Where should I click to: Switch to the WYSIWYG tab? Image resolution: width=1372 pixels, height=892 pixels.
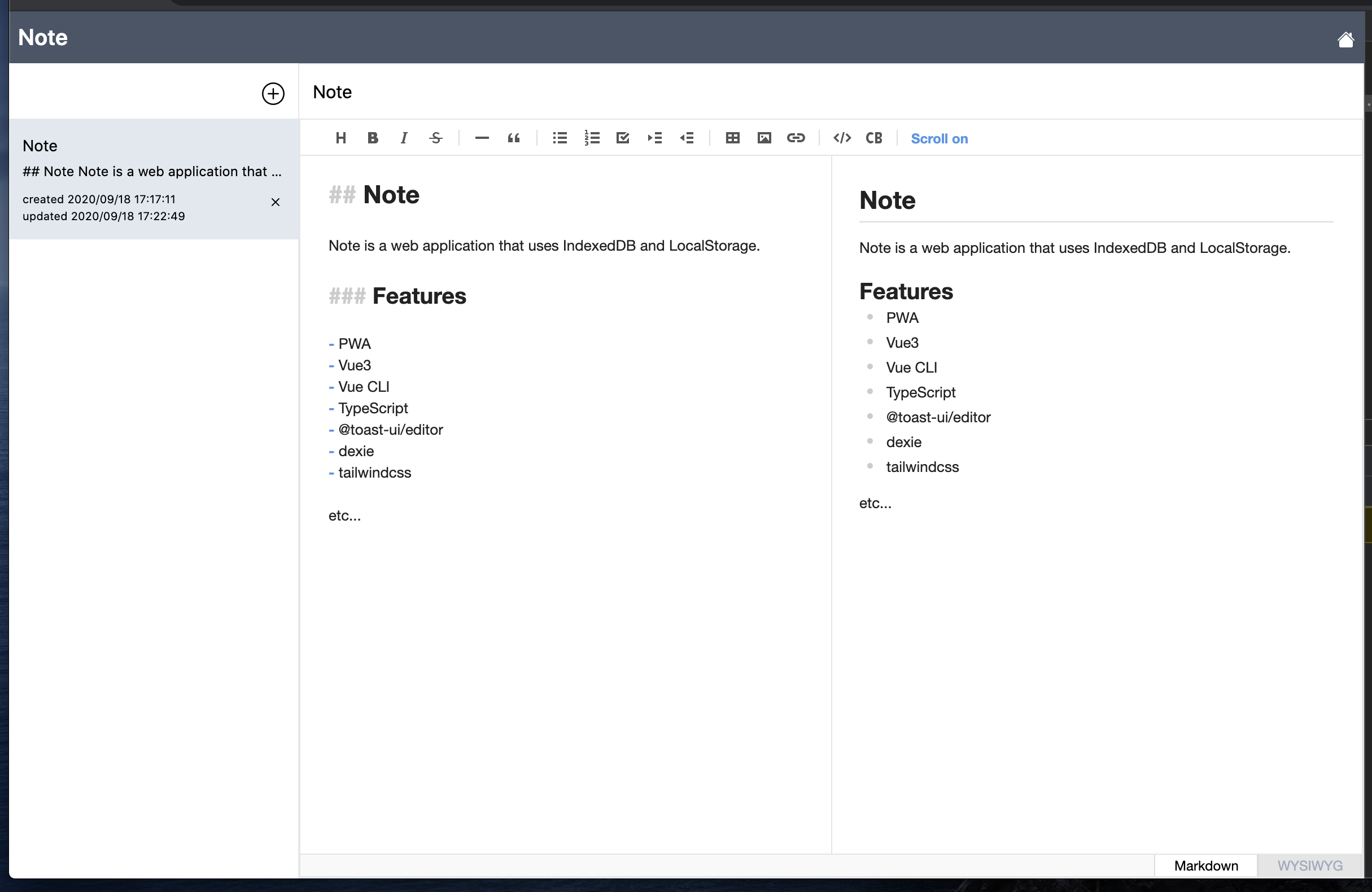tap(1309, 865)
